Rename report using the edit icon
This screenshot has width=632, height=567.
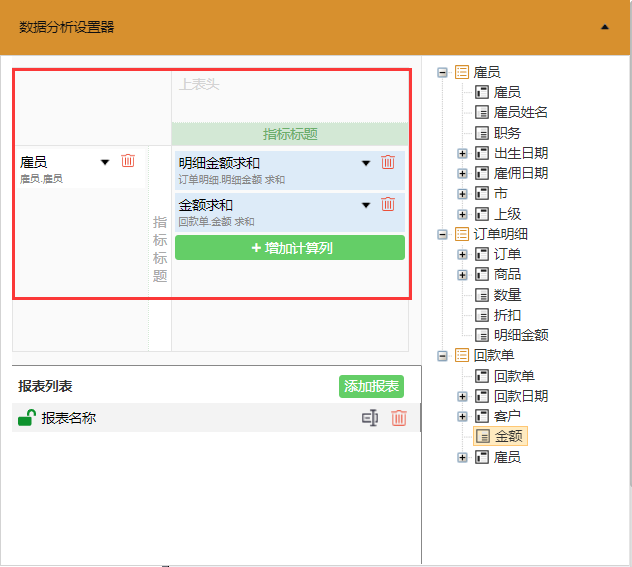point(370,417)
